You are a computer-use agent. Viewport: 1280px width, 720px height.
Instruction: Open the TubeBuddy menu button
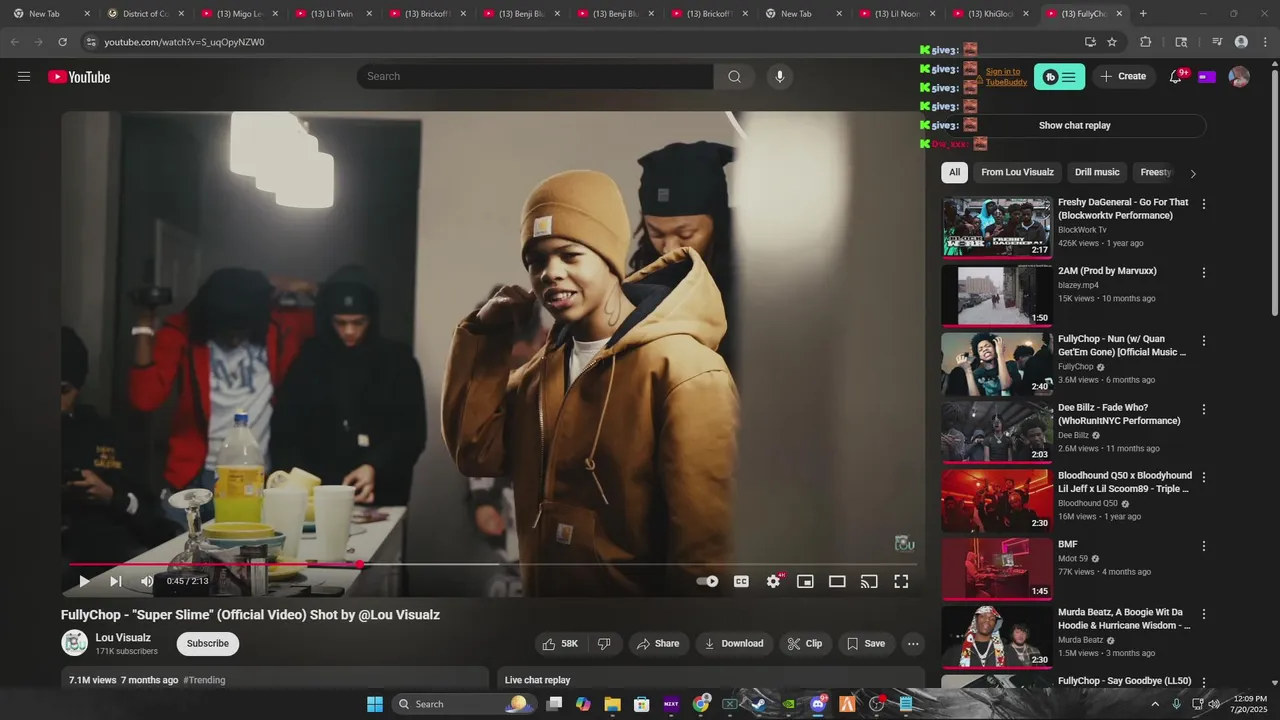tap(1059, 77)
